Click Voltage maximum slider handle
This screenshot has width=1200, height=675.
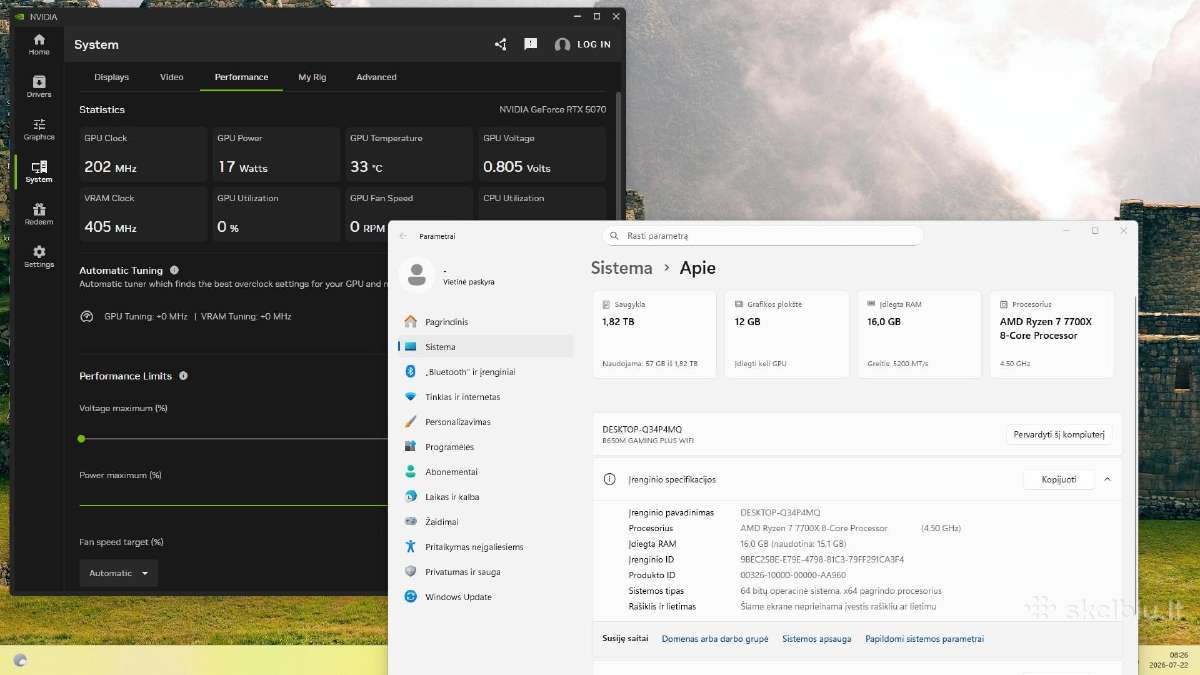coord(81,438)
